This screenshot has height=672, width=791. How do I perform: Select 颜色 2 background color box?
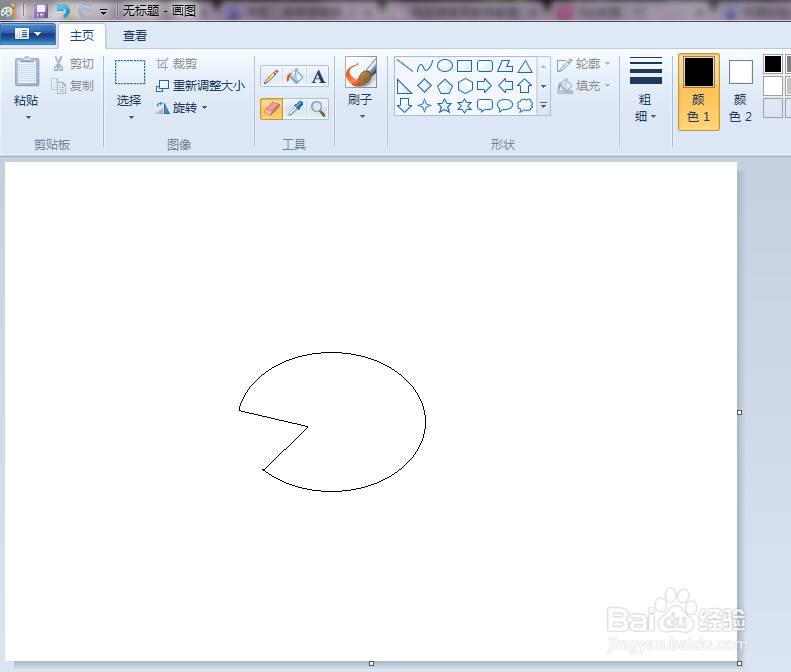point(741,92)
